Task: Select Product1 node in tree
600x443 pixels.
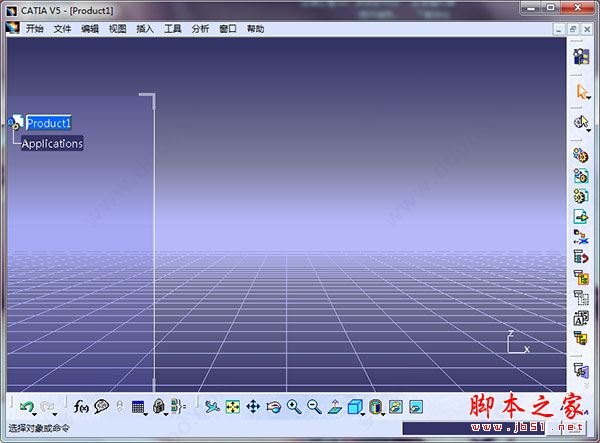Action: click(x=49, y=123)
